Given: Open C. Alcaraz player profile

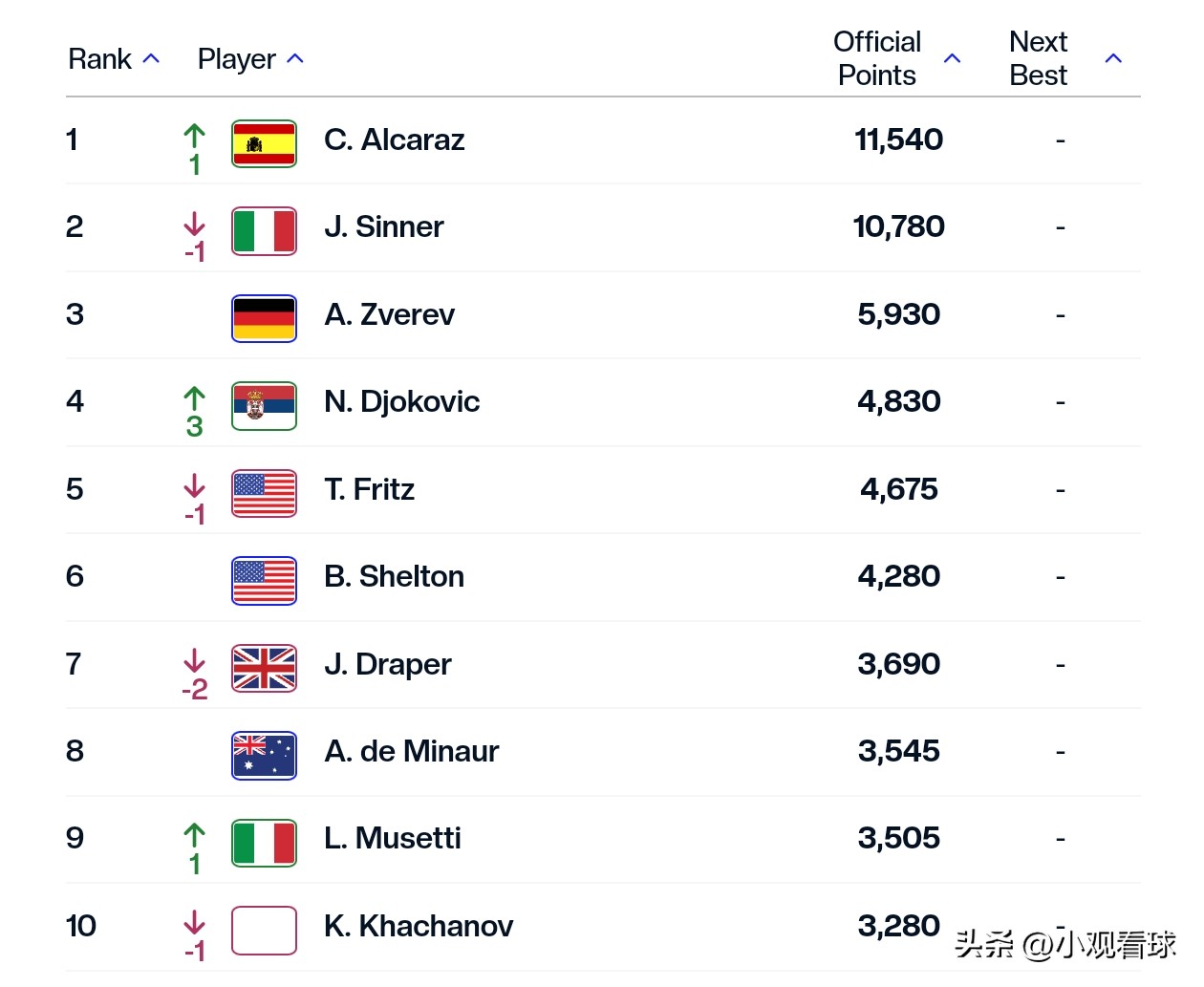Looking at the screenshot, I should [394, 140].
